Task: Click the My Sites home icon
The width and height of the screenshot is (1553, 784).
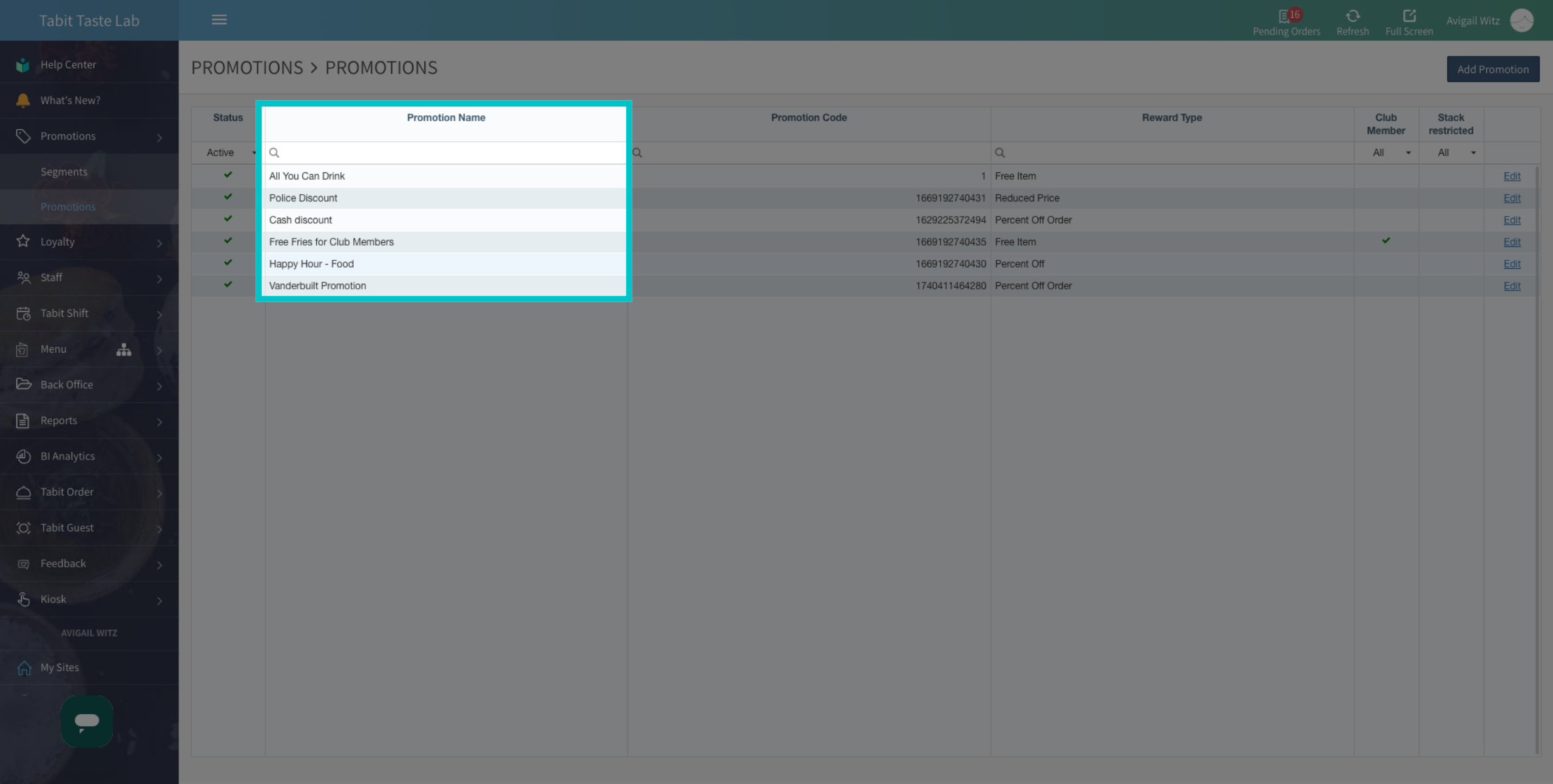Action: [24, 667]
